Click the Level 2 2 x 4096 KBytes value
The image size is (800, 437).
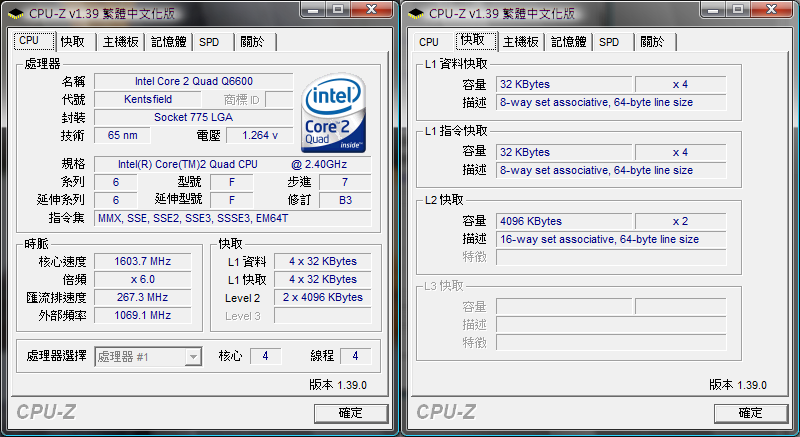[x=322, y=297]
